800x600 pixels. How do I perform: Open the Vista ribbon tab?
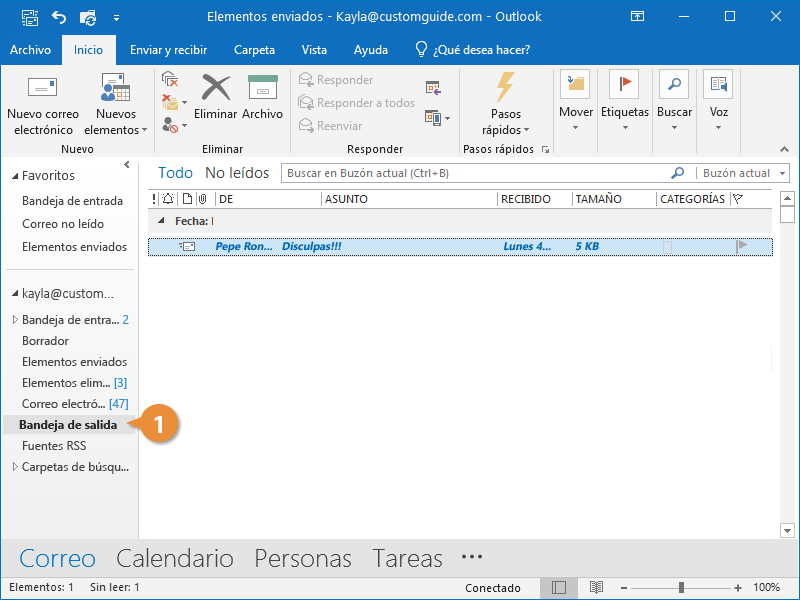314,50
